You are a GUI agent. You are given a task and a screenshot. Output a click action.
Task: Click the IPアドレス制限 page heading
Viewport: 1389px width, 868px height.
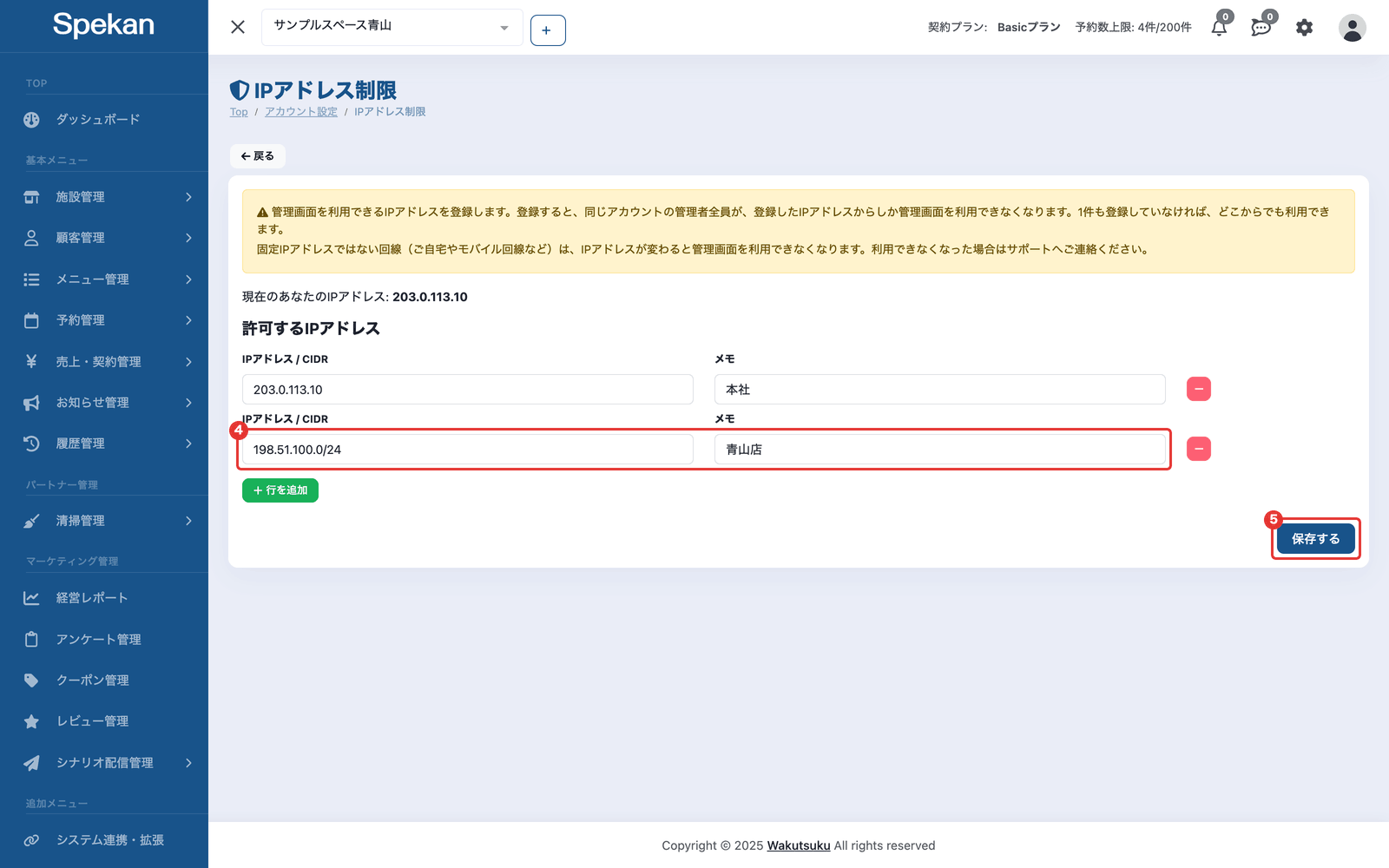pyautogui.click(x=325, y=90)
